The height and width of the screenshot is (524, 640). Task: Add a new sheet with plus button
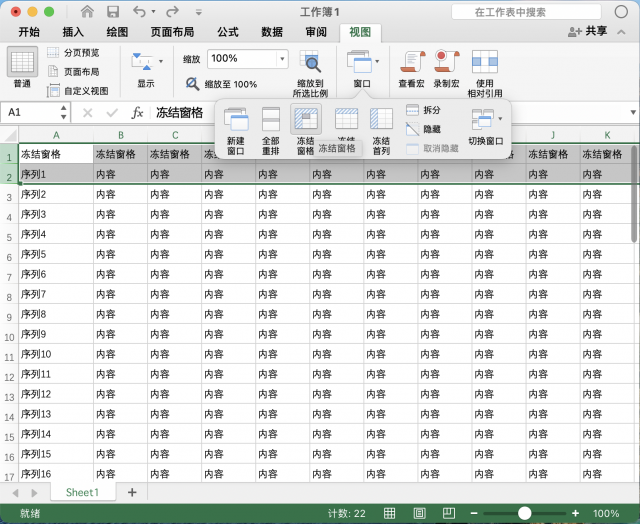tap(132, 493)
